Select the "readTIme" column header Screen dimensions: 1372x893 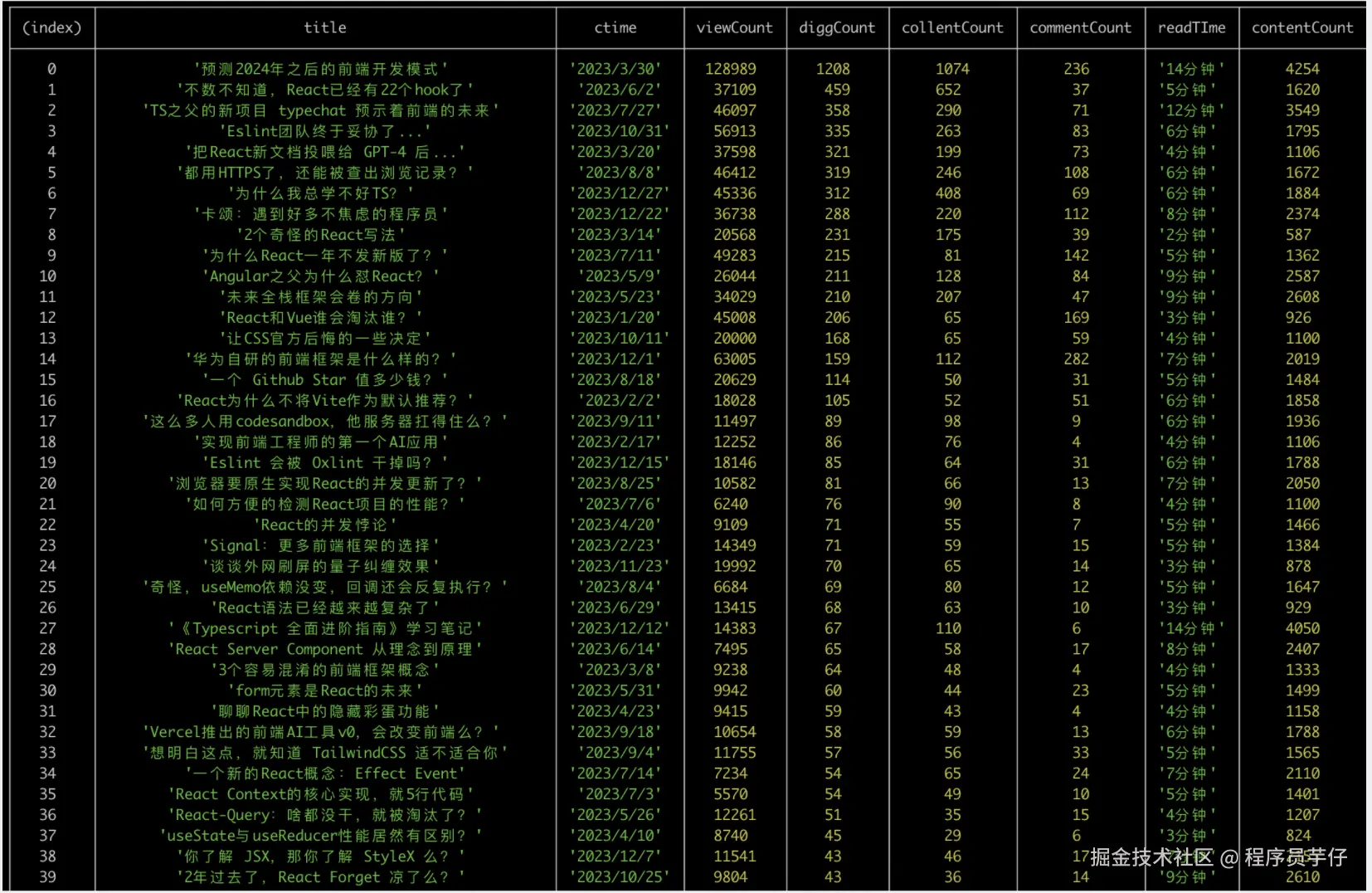point(1191,27)
